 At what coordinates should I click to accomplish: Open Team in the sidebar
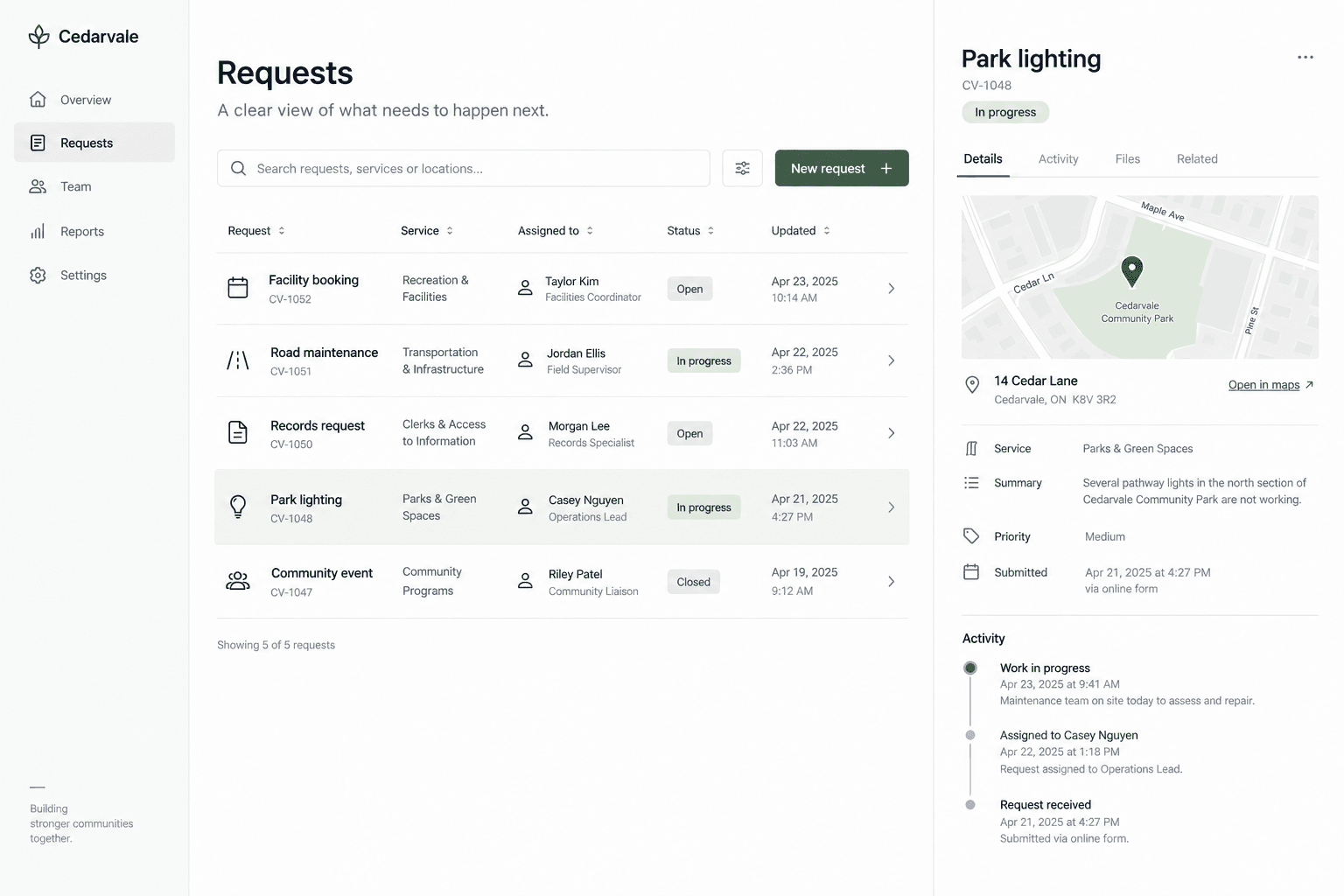click(x=94, y=186)
